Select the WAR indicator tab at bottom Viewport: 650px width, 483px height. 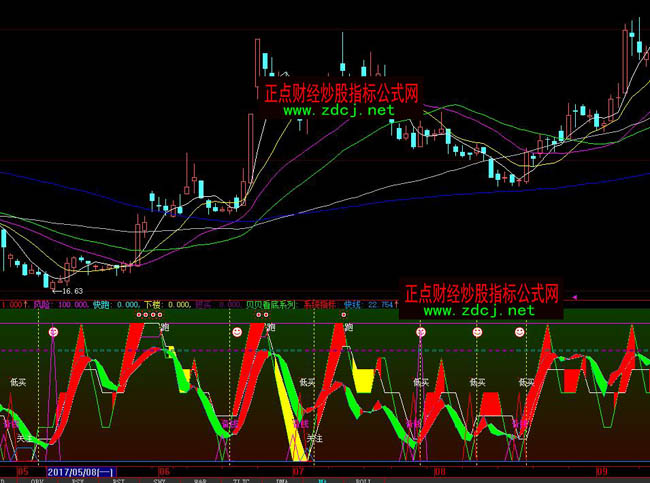(199, 479)
